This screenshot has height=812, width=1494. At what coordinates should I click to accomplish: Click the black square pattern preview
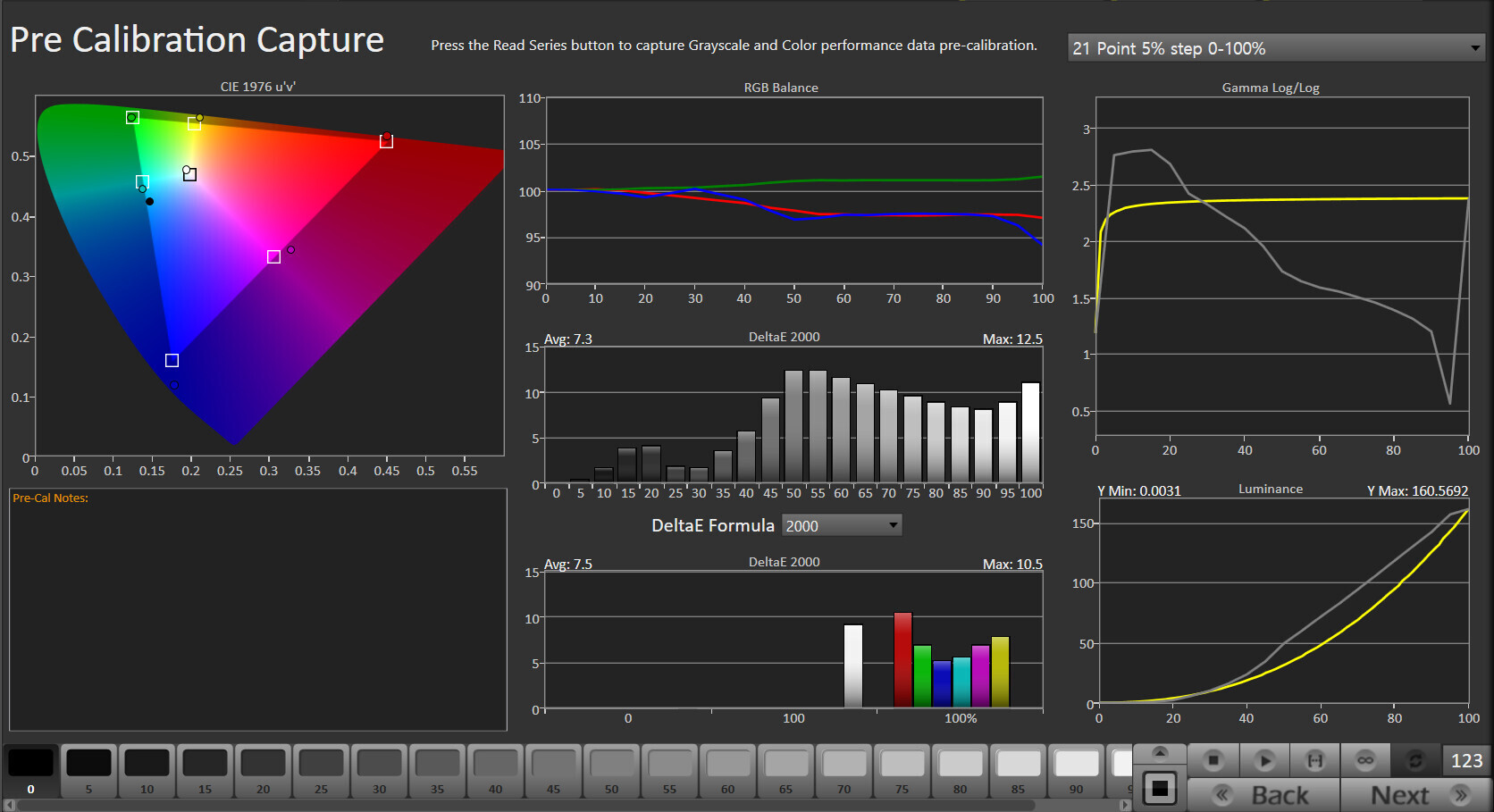point(1160,789)
